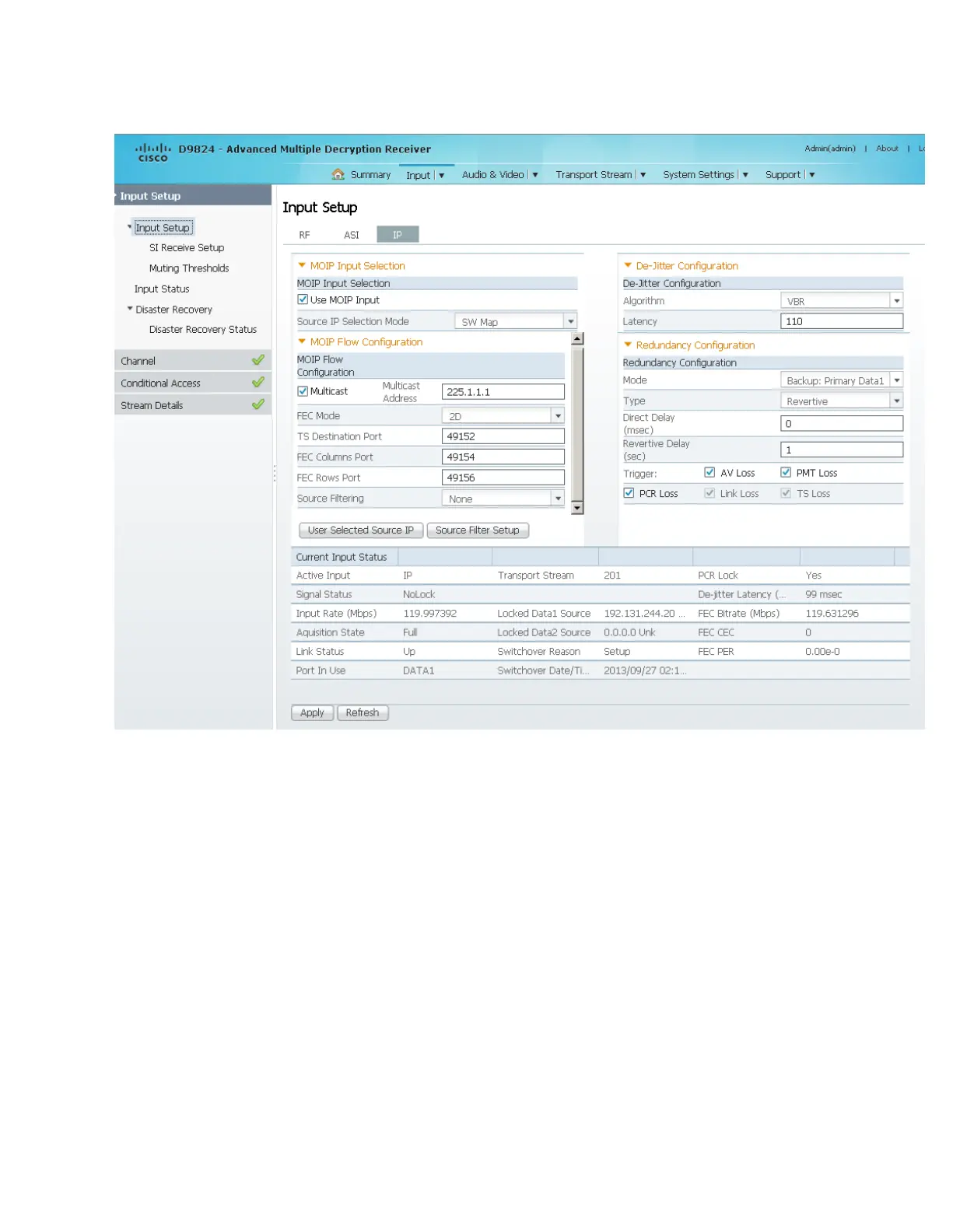Open the System Settings menu
This screenshot has width=953, height=1232.
(706, 174)
